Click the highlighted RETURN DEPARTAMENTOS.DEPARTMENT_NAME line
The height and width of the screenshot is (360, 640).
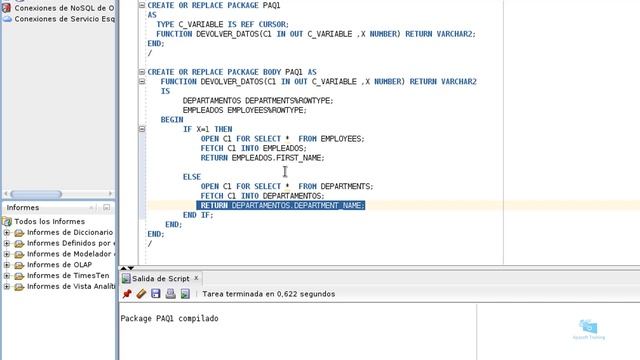[280, 205]
